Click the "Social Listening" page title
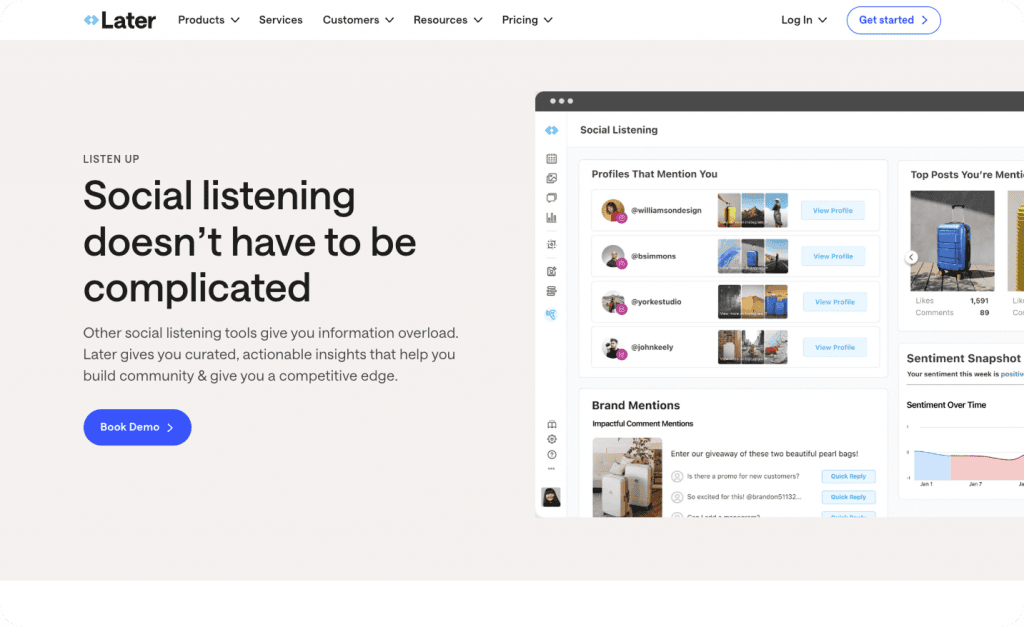 [618, 130]
